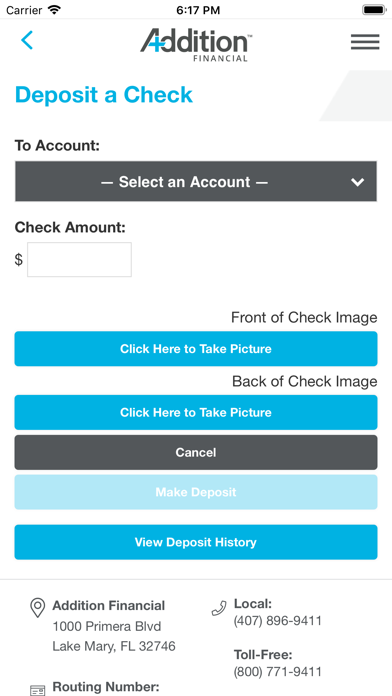Image resolution: width=392 pixels, height=696 pixels.
Task: Tap the blue back arrow icon
Action: click(x=27, y=40)
